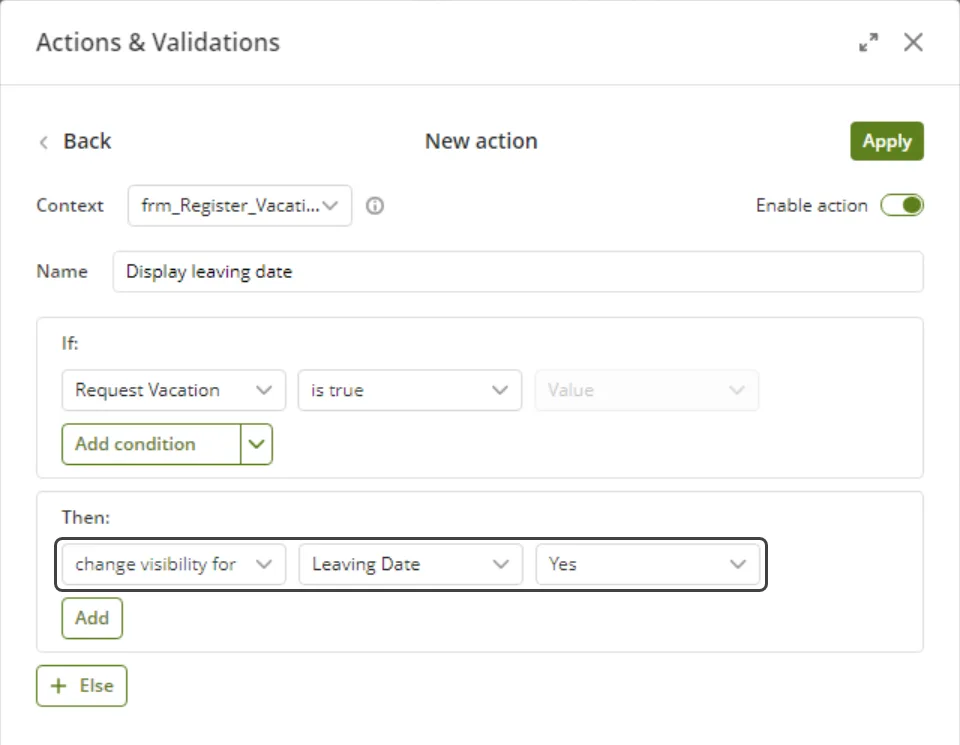Expand the Add condition arrow menu
960x745 pixels.
tap(257, 444)
